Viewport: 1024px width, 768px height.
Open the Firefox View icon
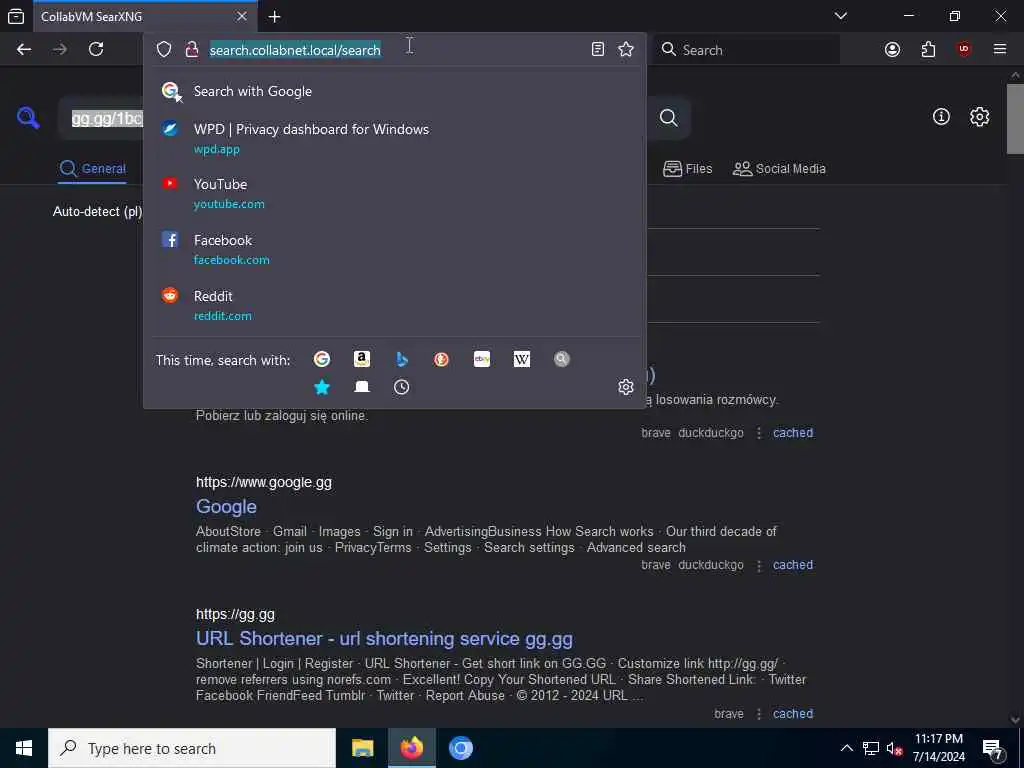click(16, 16)
